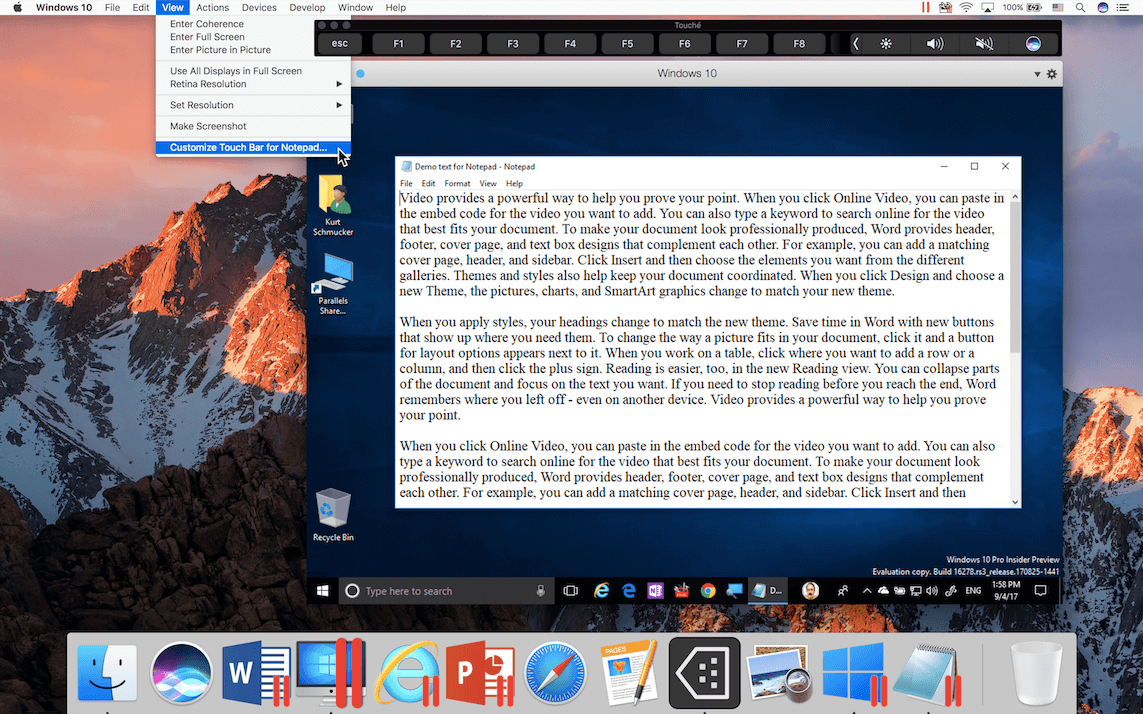Open Microsoft Word in the Dock

255,672
